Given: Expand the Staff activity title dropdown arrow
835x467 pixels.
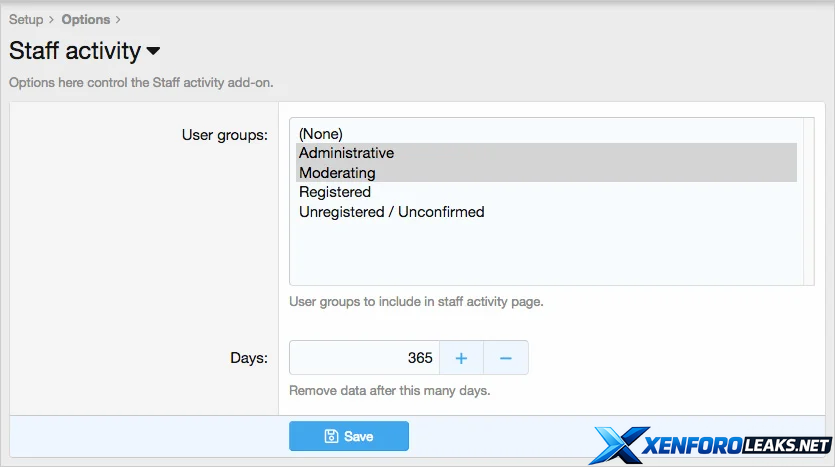Looking at the screenshot, I should pyautogui.click(x=153, y=51).
